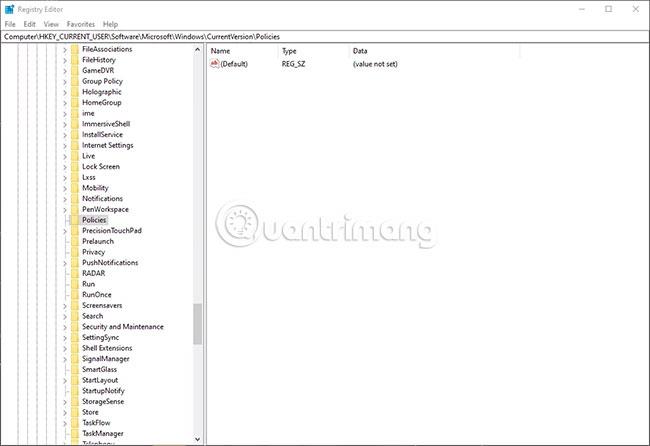Click the FileHistory folder icon
650x446 pixels.
point(75,60)
